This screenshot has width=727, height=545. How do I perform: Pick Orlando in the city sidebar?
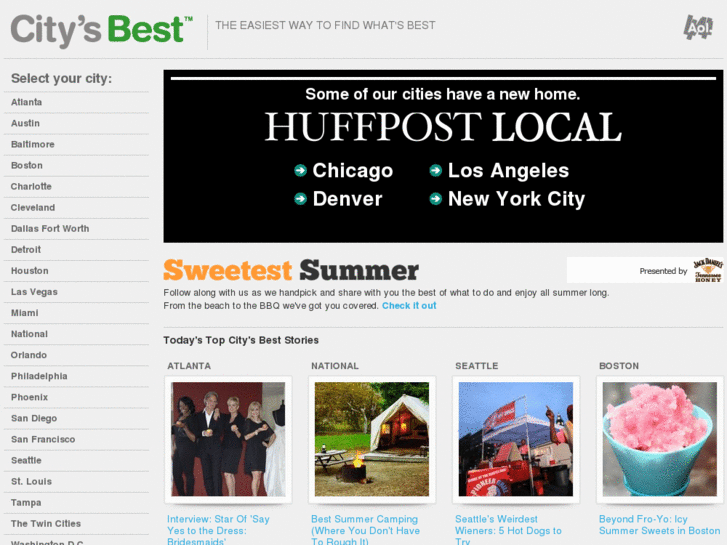pos(29,355)
